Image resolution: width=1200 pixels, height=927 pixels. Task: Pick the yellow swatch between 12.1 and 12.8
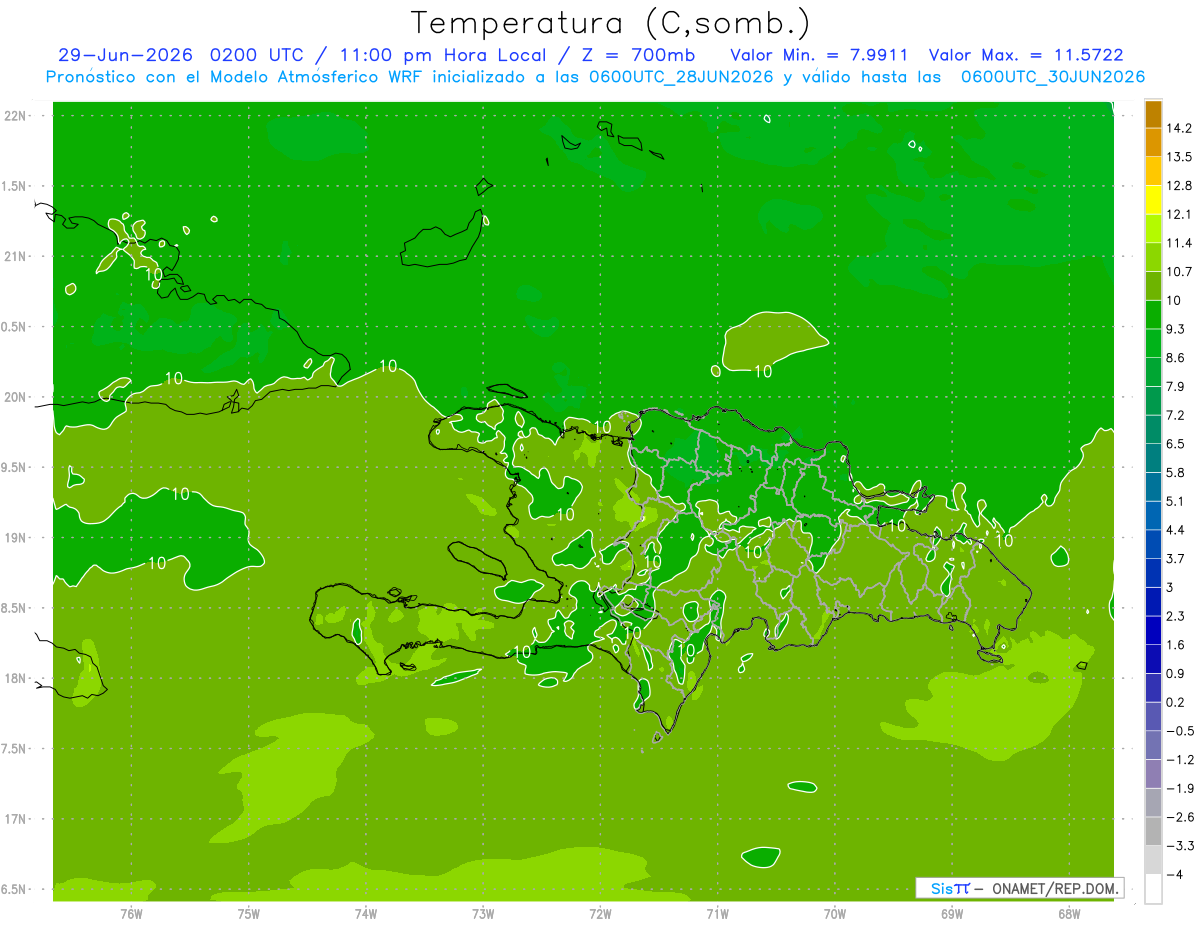pyautogui.click(x=1153, y=200)
